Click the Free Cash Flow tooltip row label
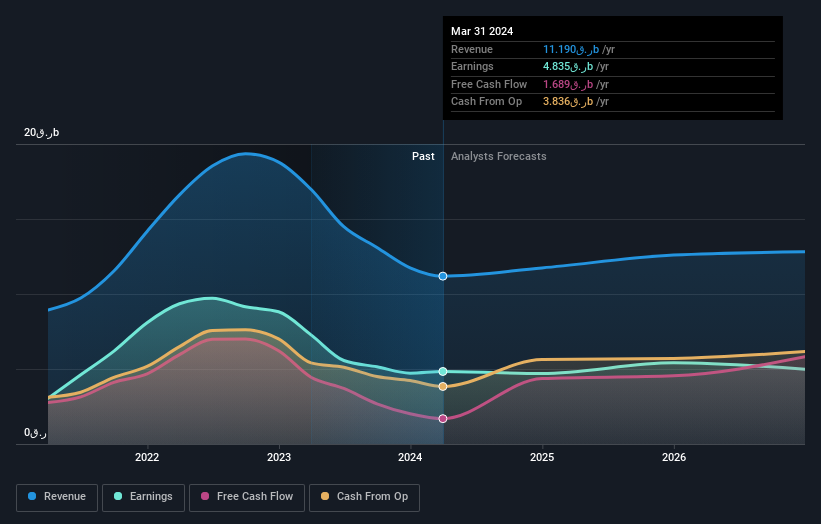Screen dimensions: 821x524 [489, 84]
